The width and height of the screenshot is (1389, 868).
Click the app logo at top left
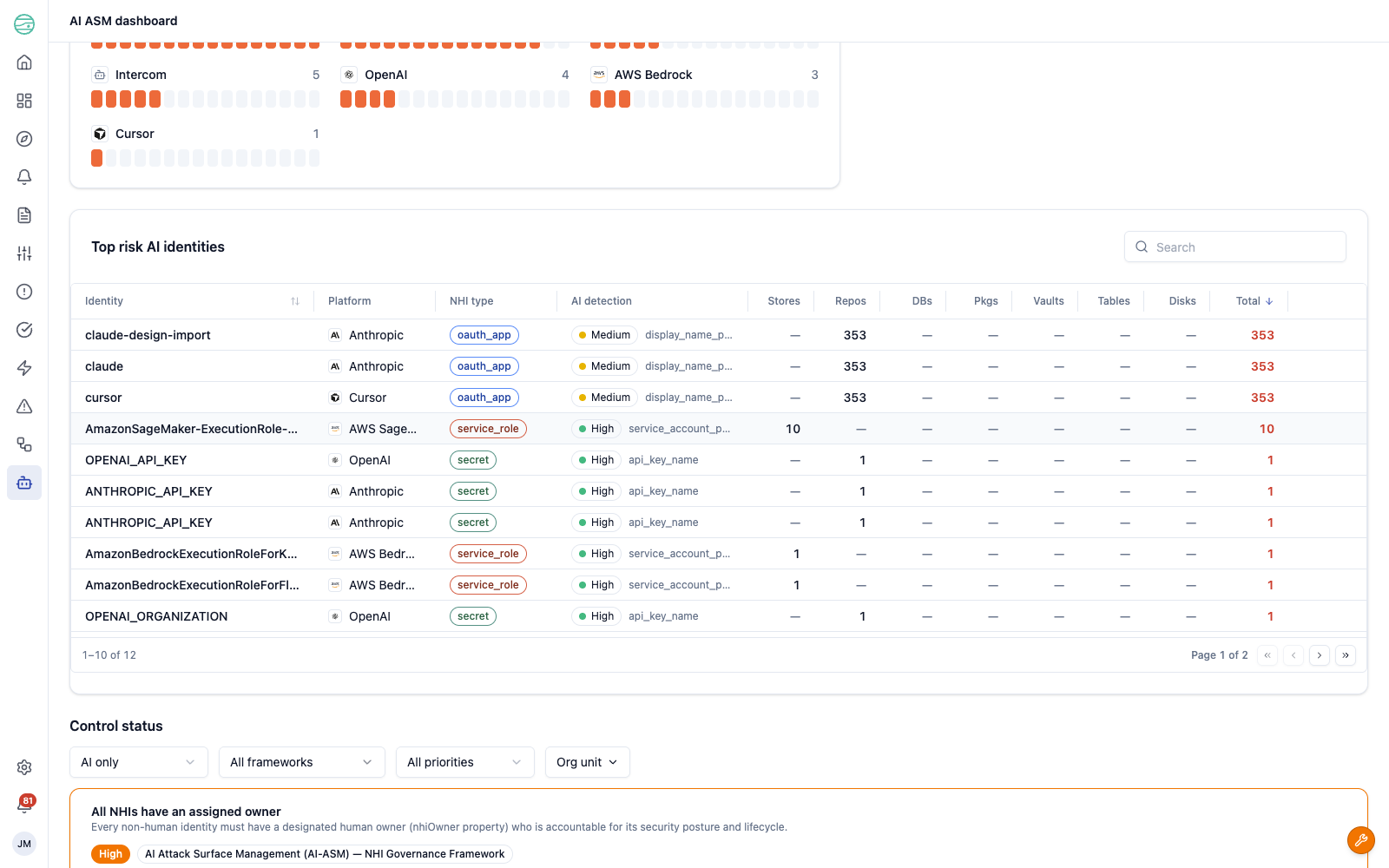(x=24, y=24)
